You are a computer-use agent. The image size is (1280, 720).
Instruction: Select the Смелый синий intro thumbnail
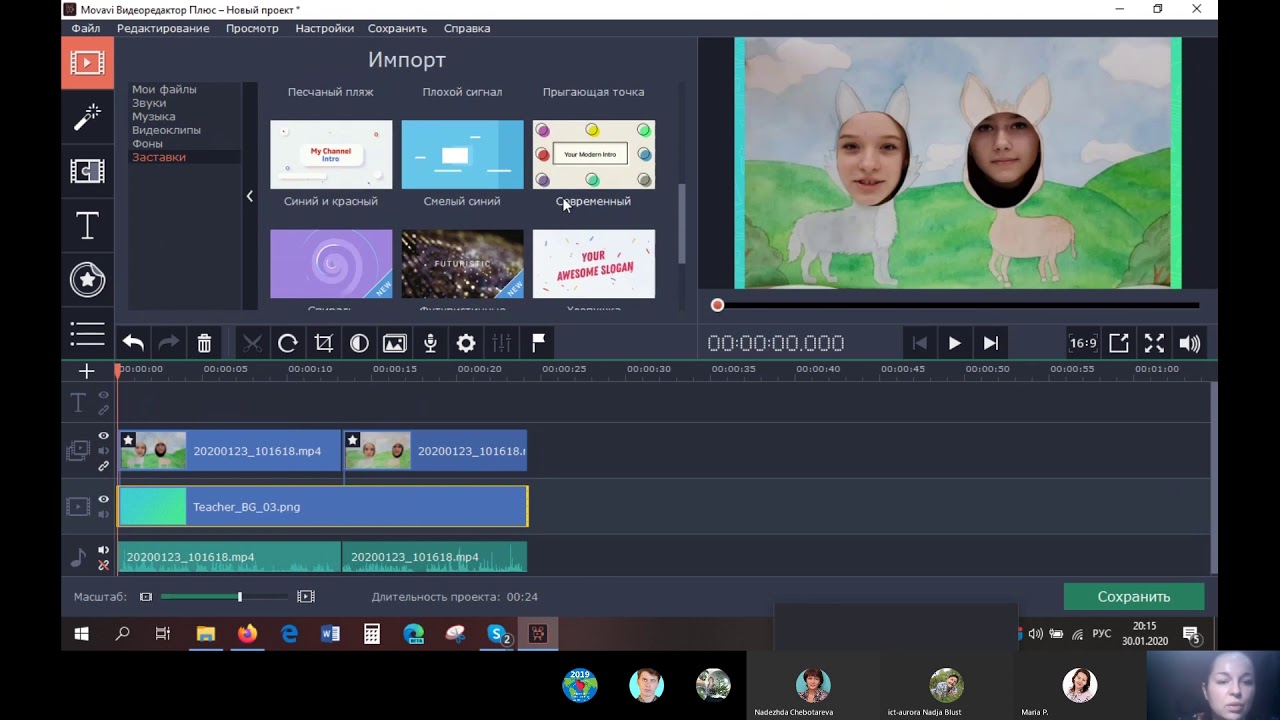[462, 154]
